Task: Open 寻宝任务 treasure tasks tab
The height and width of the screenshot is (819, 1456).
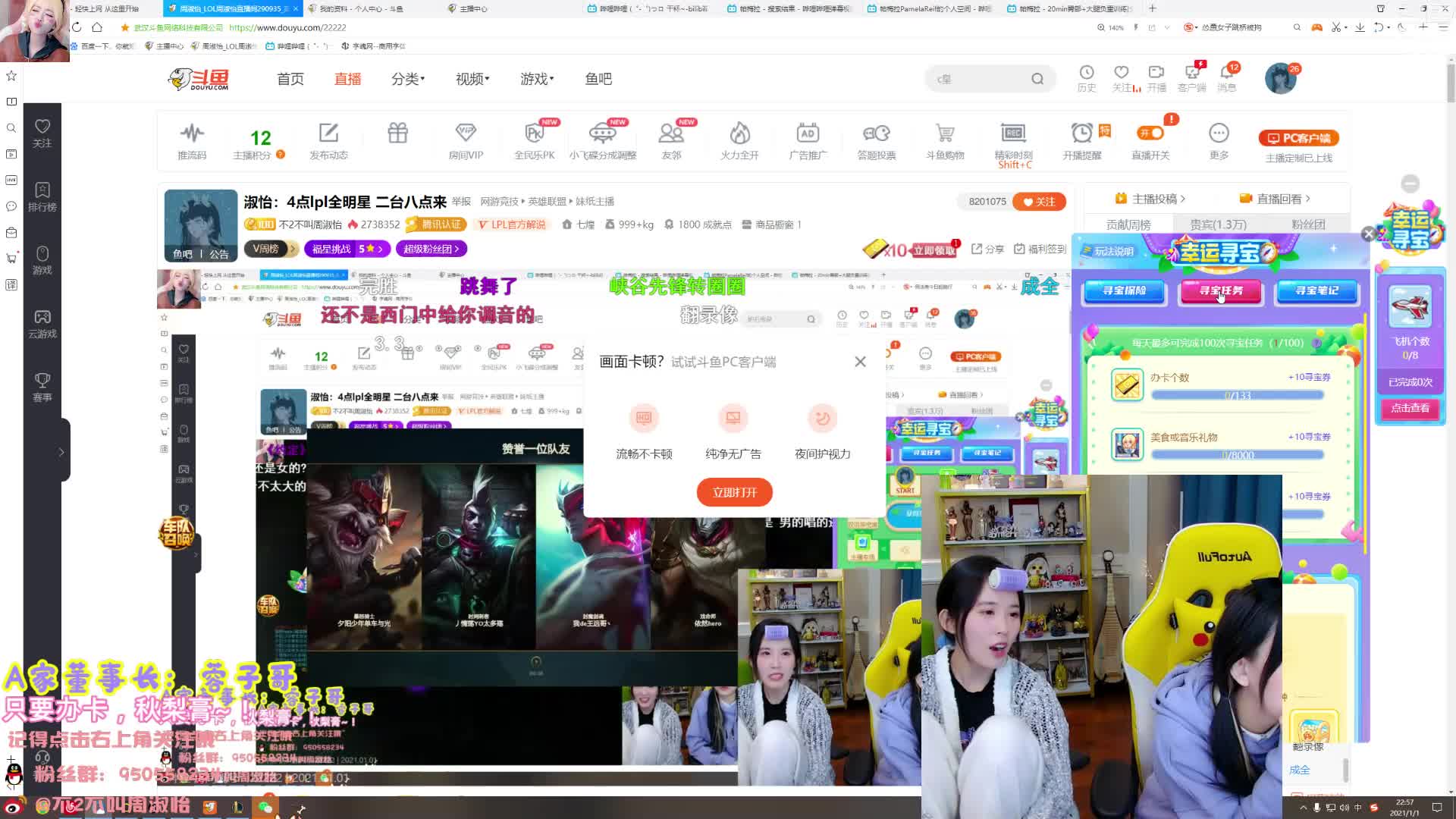Action: coord(1221,290)
